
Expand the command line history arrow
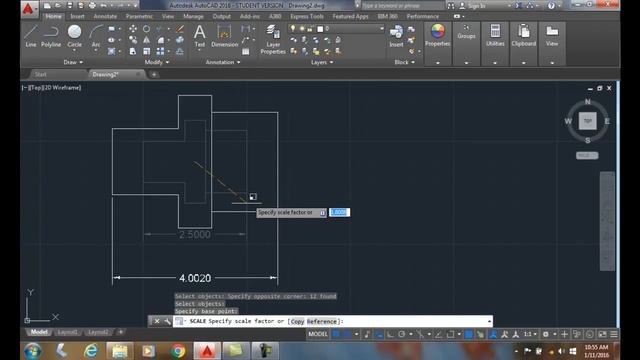point(489,321)
